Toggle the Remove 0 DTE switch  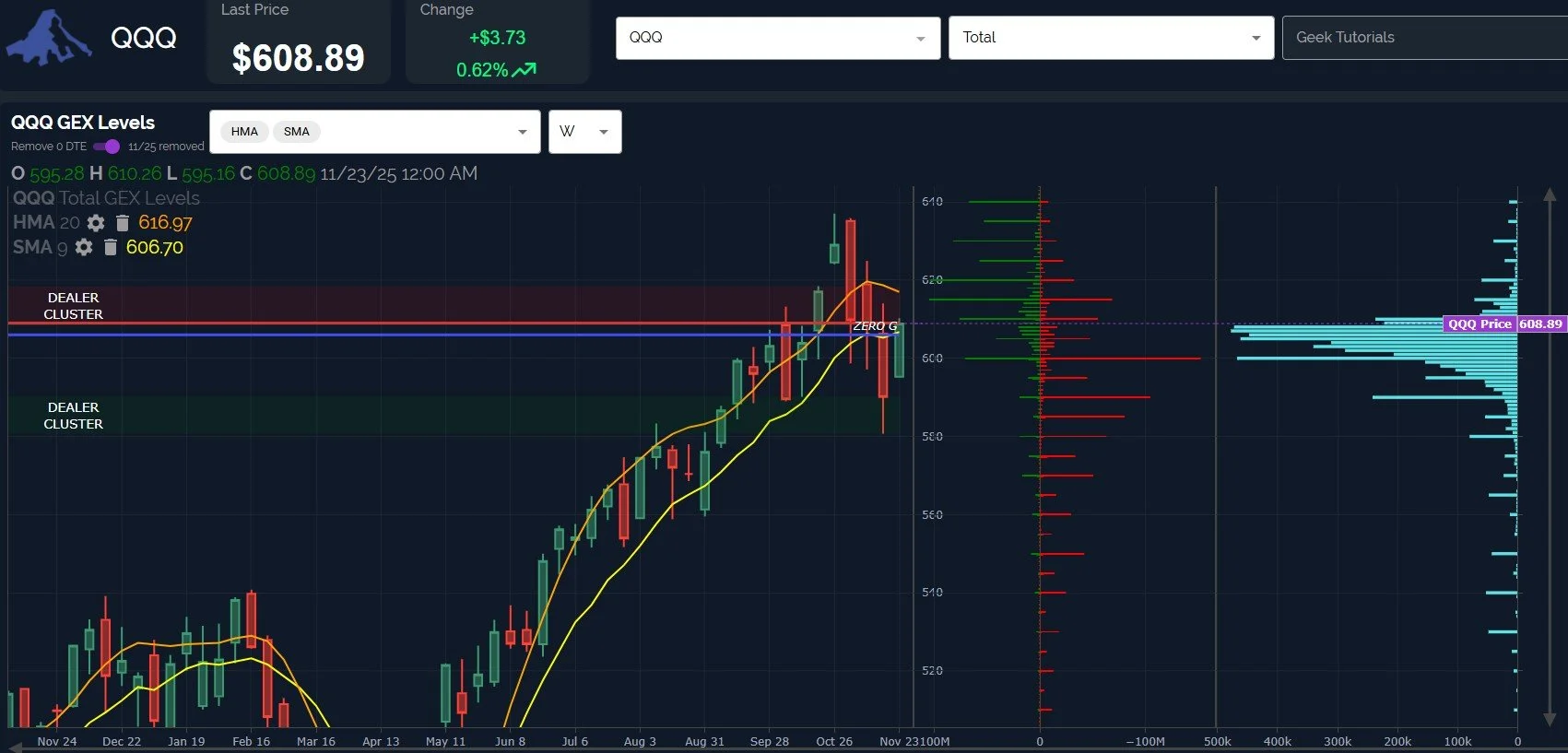point(107,147)
